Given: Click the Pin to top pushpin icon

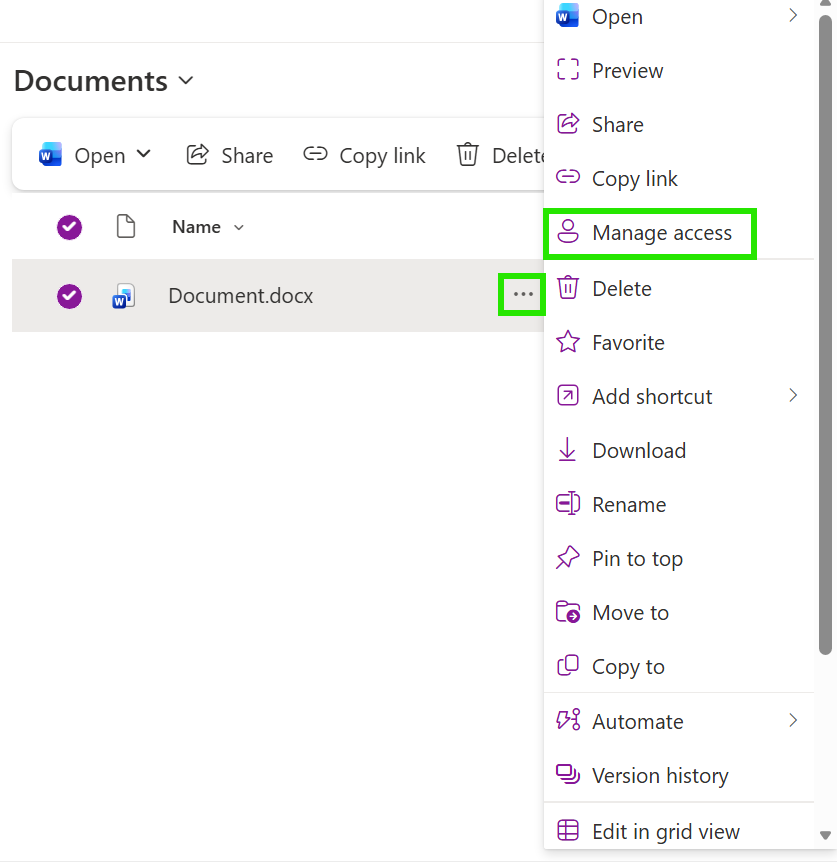Looking at the screenshot, I should click(x=568, y=557).
